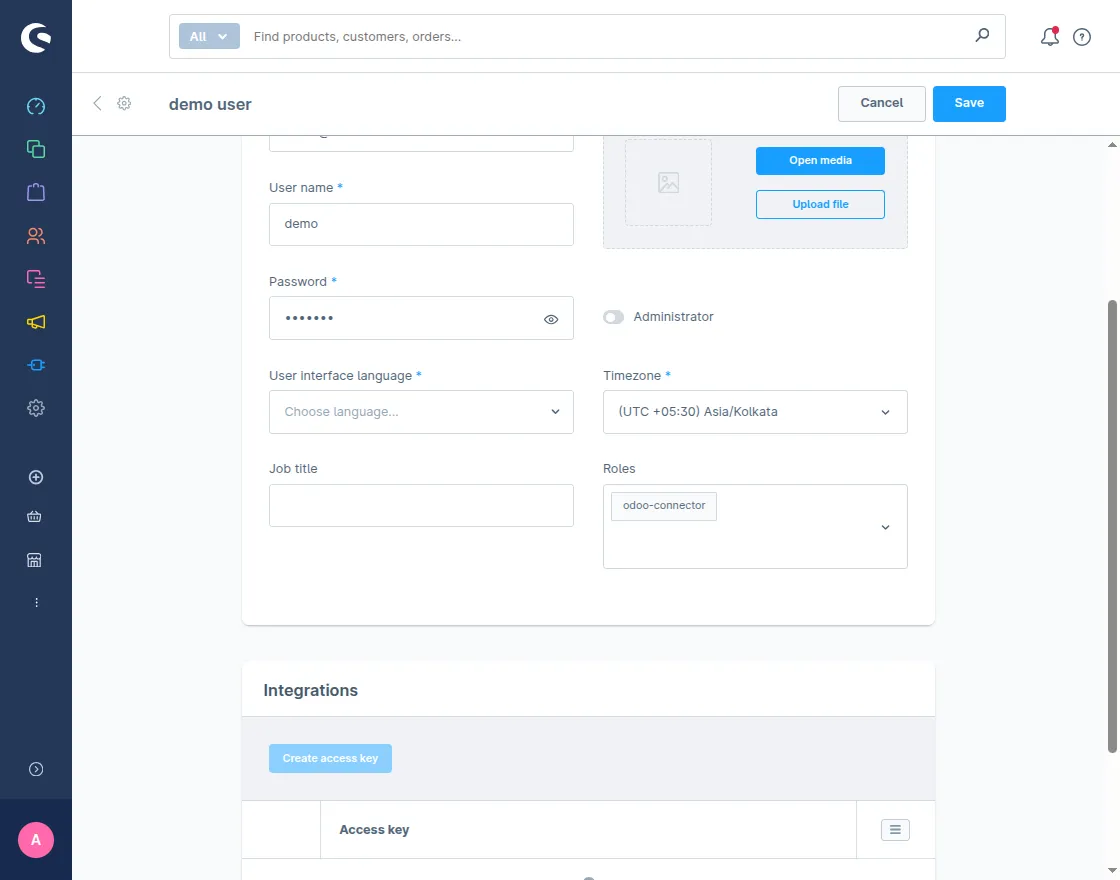The width and height of the screenshot is (1120, 880).
Task: Open the Timezone dropdown
Action: click(x=755, y=412)
